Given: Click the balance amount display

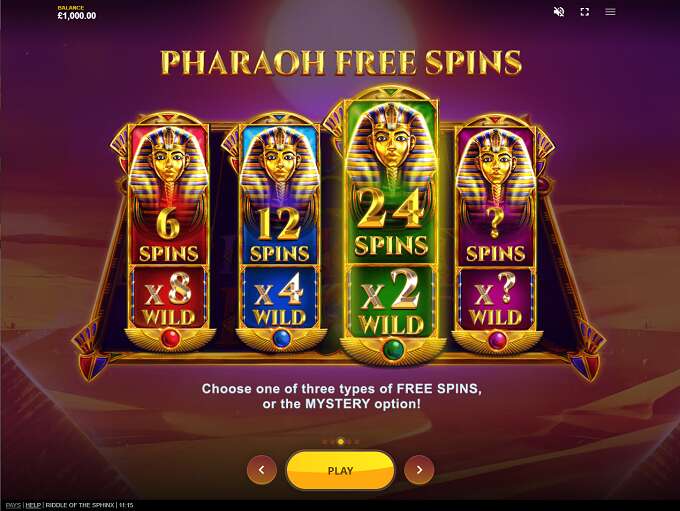Looking at the screenshot, I should coord(77,16).
